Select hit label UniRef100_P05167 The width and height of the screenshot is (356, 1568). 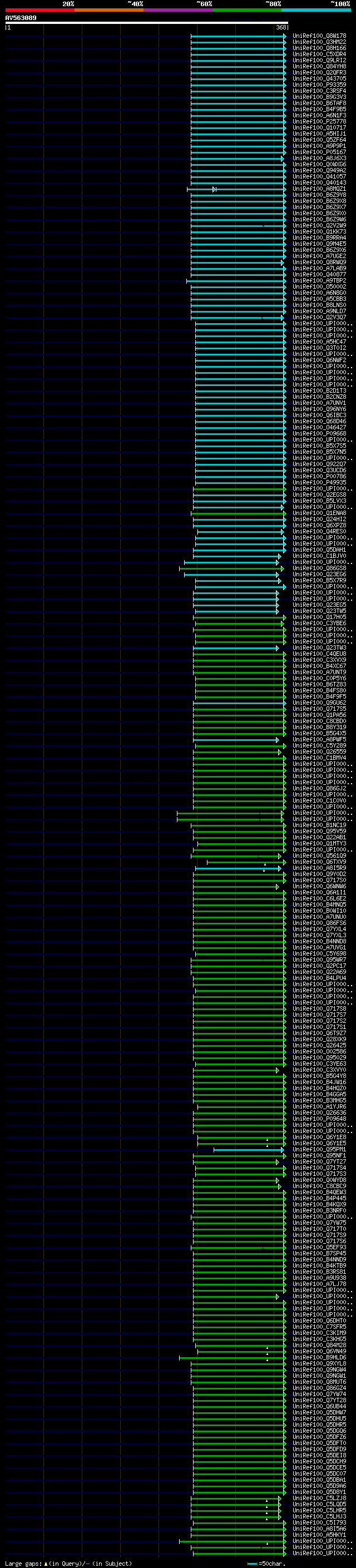click(x=319, y=152)
